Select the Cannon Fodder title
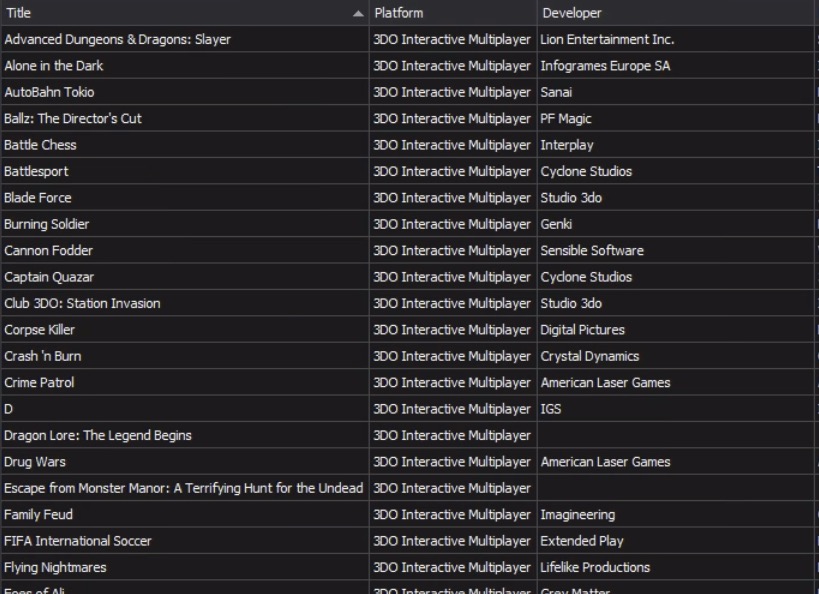Screen dimensions: 819x594 pyautogui.click(x=48, y=251)
